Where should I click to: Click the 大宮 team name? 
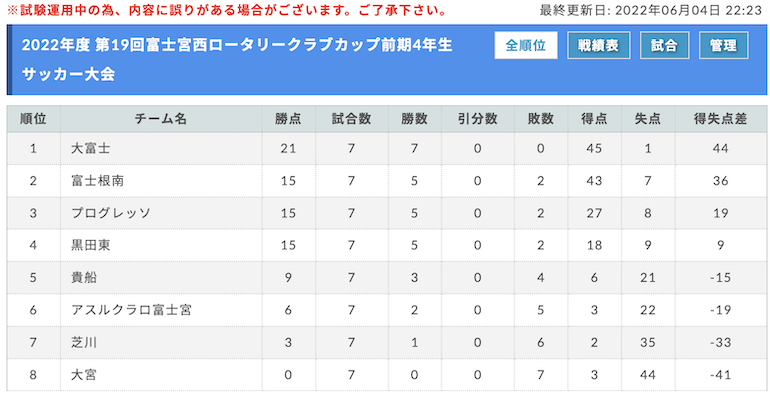84,375
